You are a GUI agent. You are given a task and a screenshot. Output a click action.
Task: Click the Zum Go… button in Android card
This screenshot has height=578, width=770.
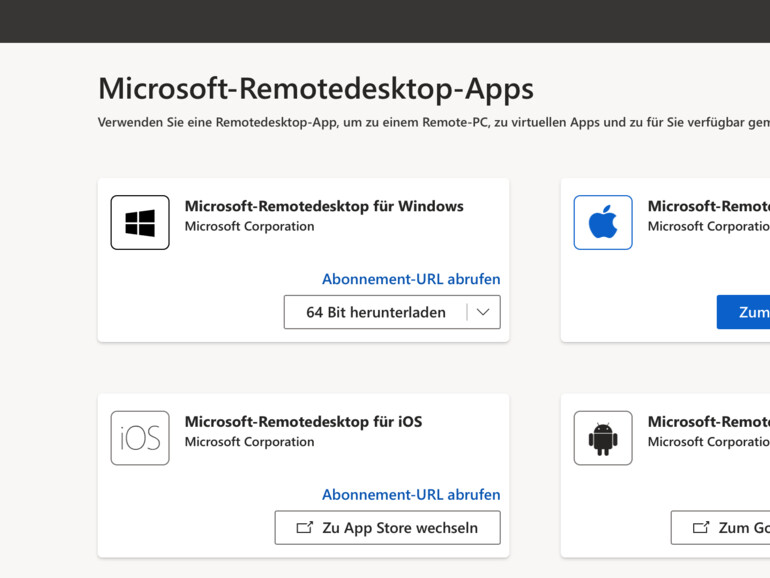720,527
